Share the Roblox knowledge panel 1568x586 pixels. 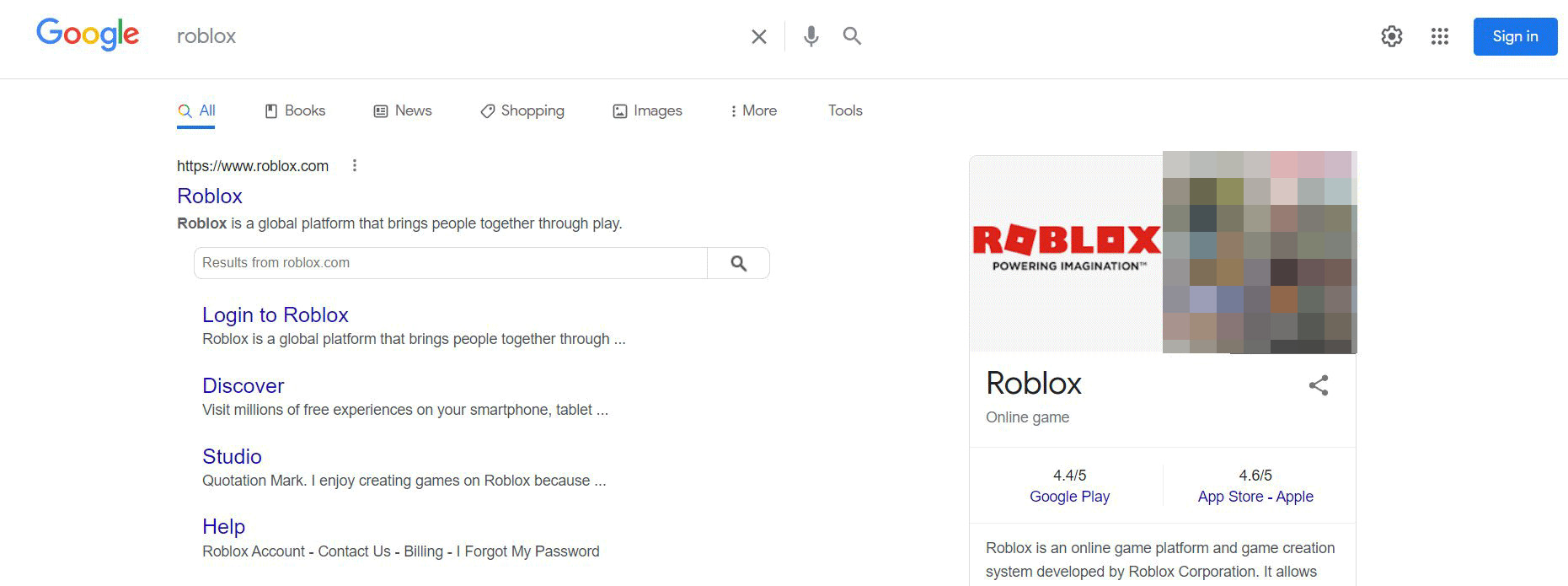[x=1319, y=384]
